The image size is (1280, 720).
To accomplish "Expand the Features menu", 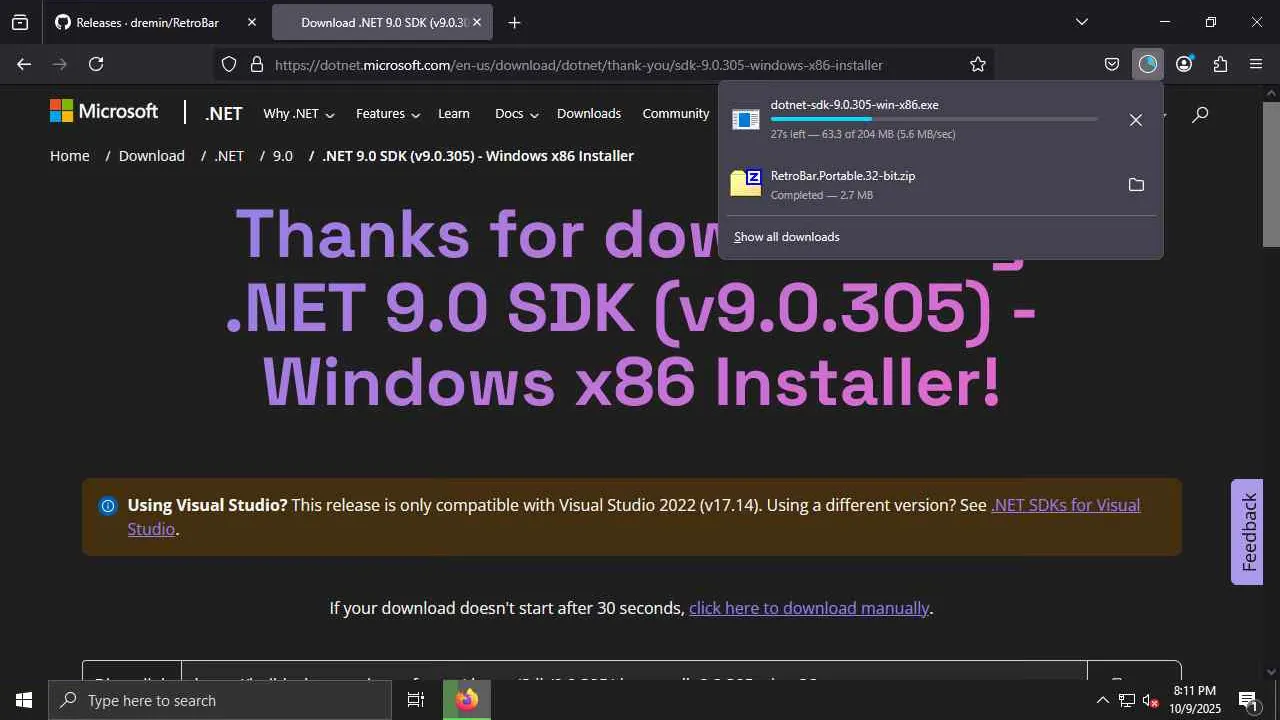I will pyautogui.click(x=388, y=114).
